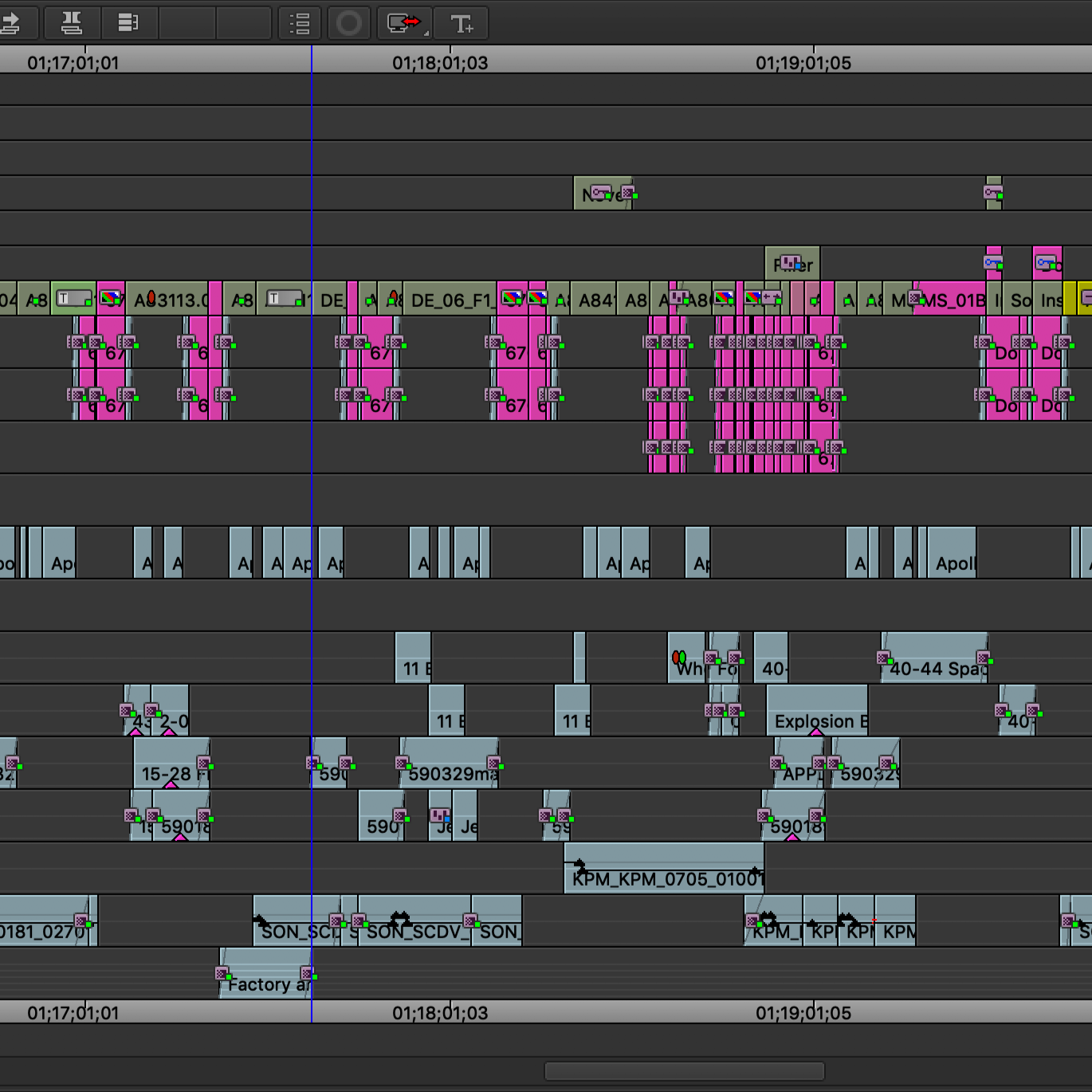Toggle the Source/Record monitor button with red arrows
1092x1092 pixels.
coord(404,23)
